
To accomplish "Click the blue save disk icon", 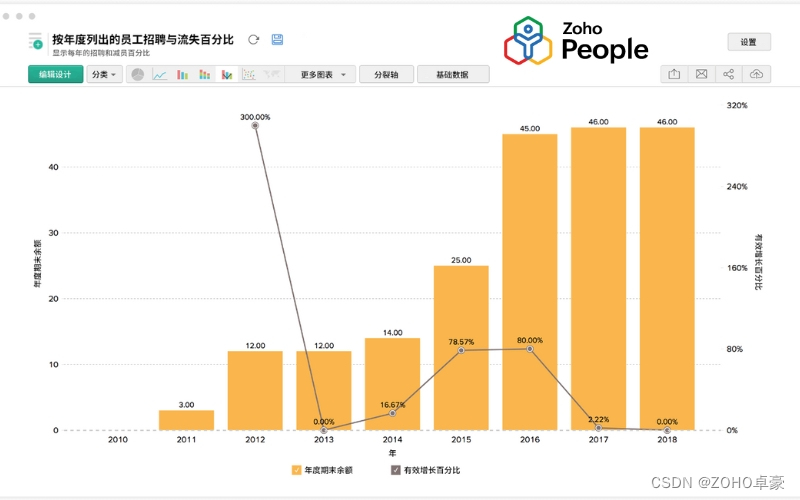I will tap(277, 40).
